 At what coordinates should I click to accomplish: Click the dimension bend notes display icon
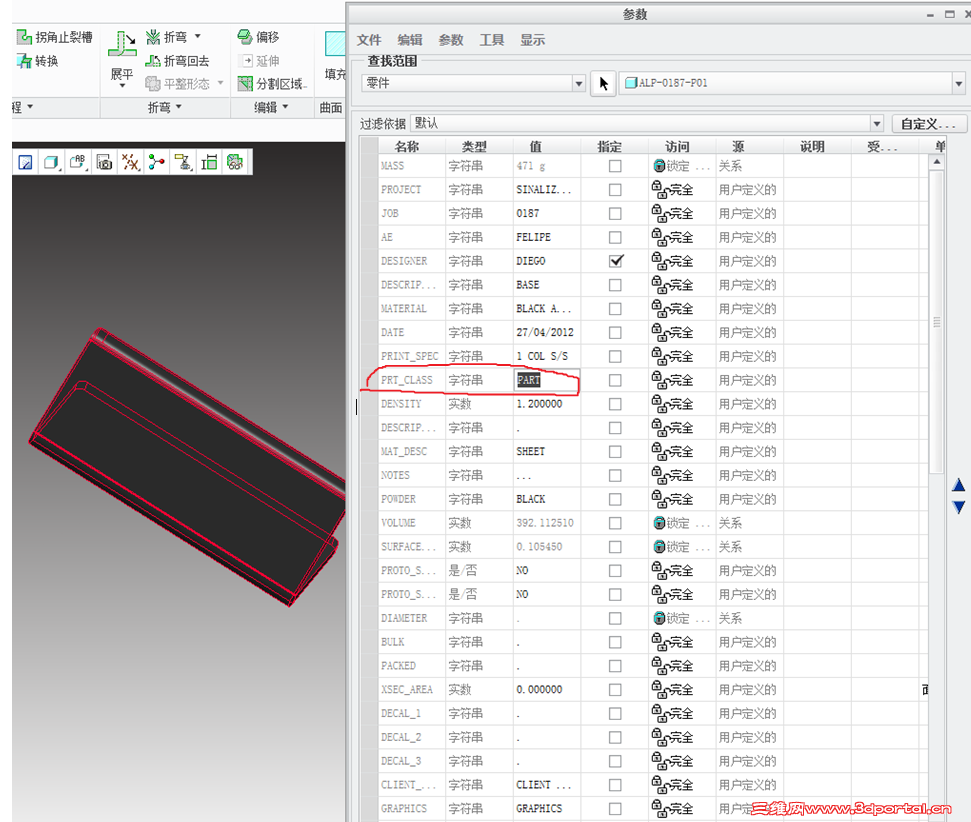point(209,162)
